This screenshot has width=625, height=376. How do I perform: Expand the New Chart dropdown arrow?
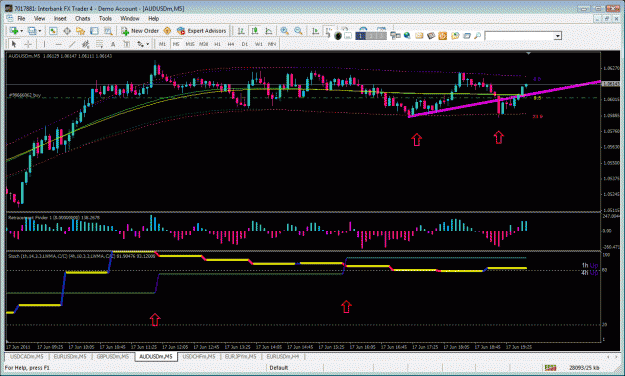click(21, 31)
